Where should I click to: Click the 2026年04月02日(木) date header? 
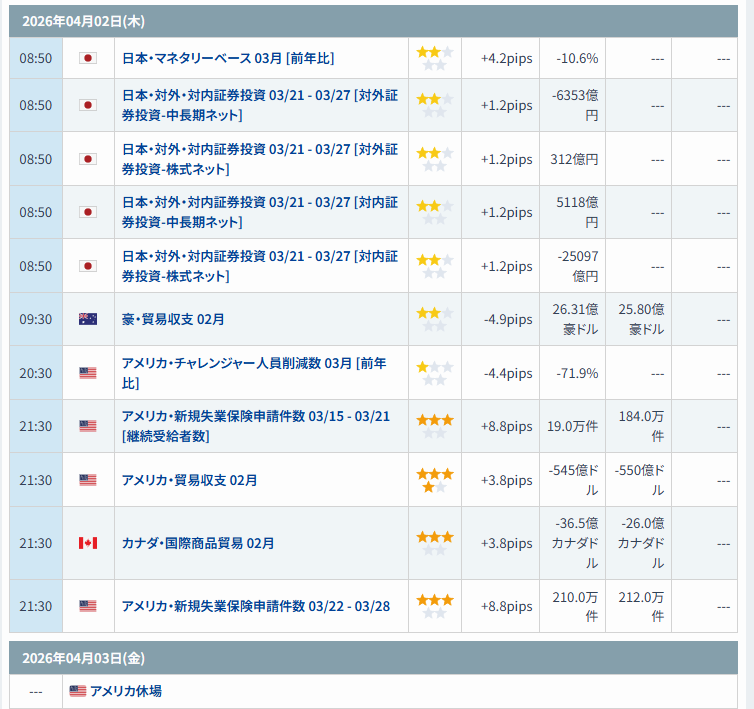[x=83, y=20]
